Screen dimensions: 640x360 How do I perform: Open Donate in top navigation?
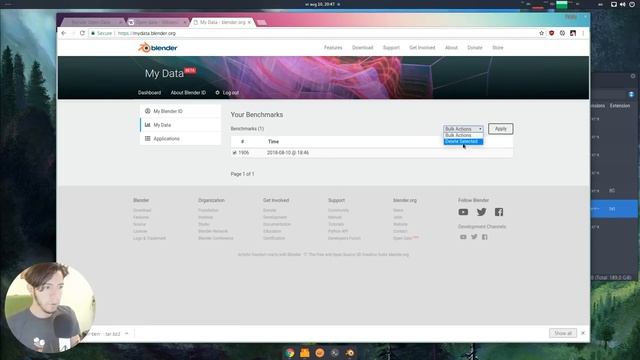coord(475,48)
